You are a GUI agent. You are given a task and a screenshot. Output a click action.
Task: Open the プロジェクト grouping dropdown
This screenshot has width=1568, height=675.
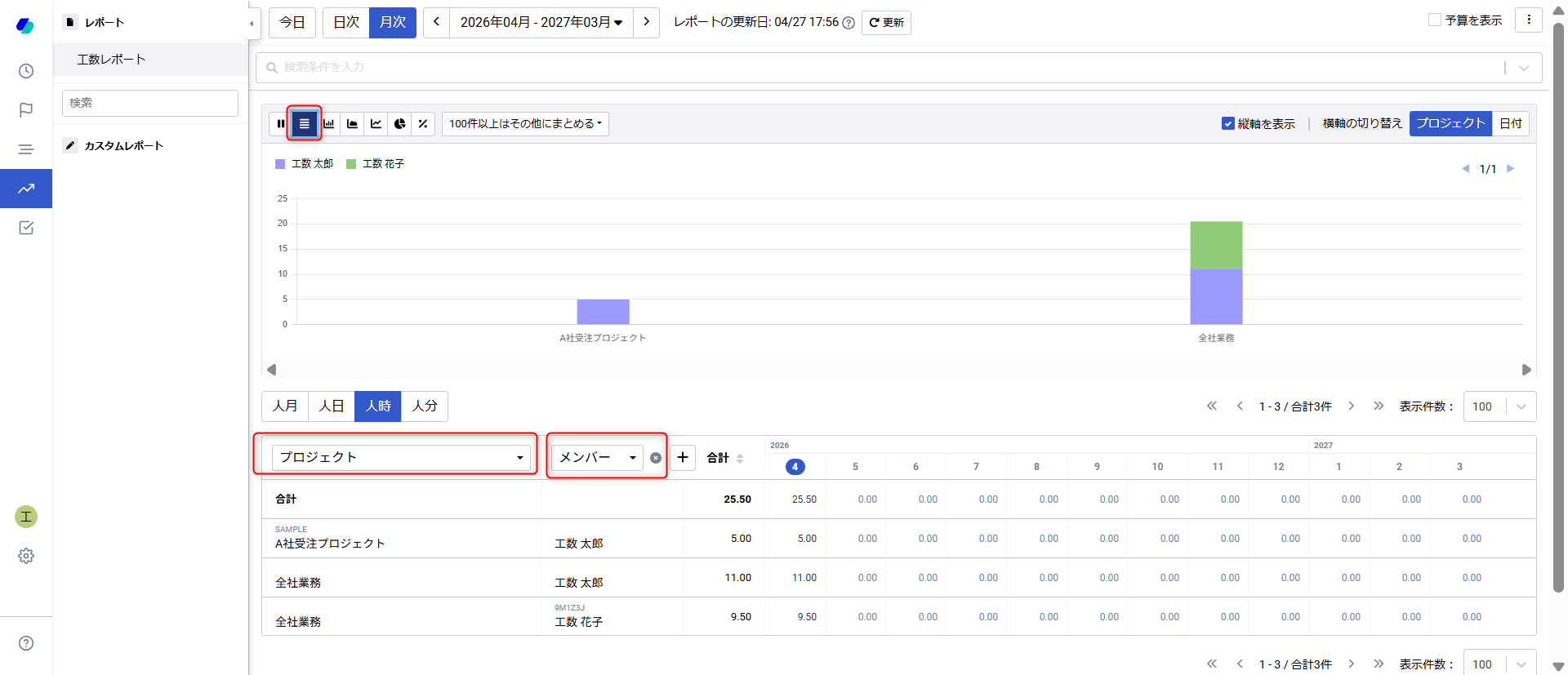400,457
